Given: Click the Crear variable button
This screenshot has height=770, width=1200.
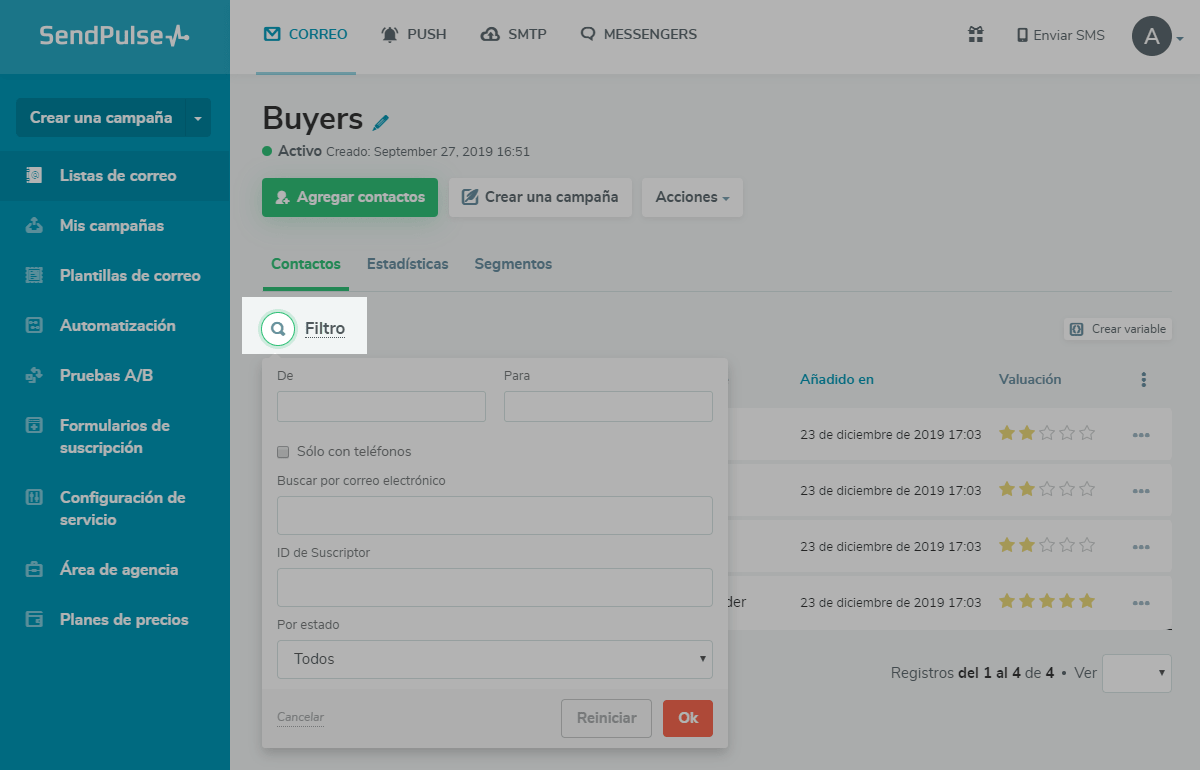Looking at the screenshot, I should point(1117,329).
